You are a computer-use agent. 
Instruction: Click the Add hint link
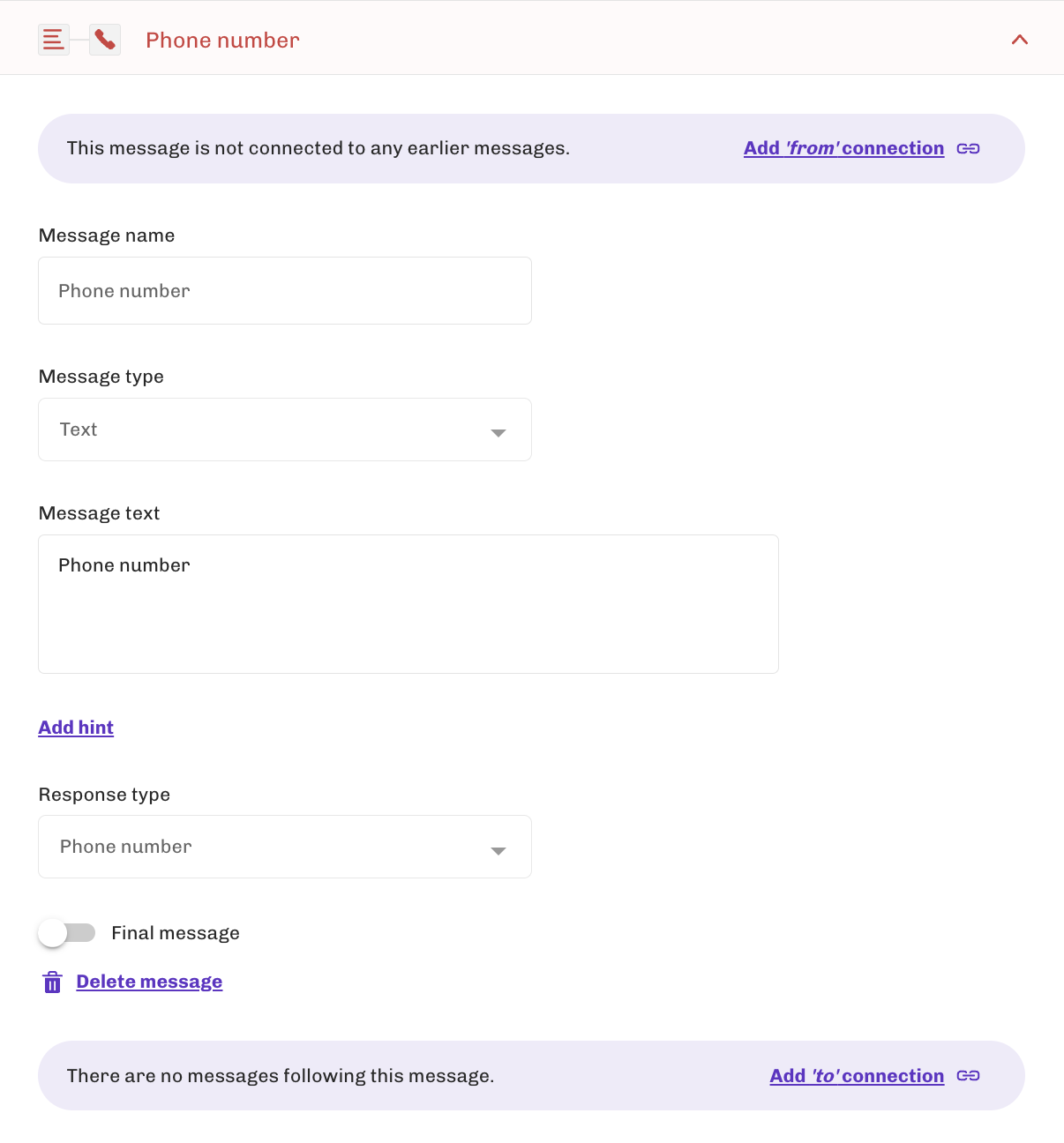pos(76,728)
